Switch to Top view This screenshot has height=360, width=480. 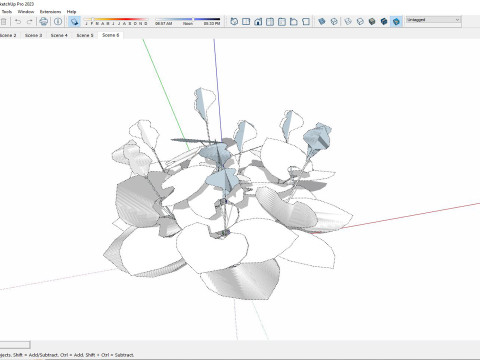click(246, 22)
